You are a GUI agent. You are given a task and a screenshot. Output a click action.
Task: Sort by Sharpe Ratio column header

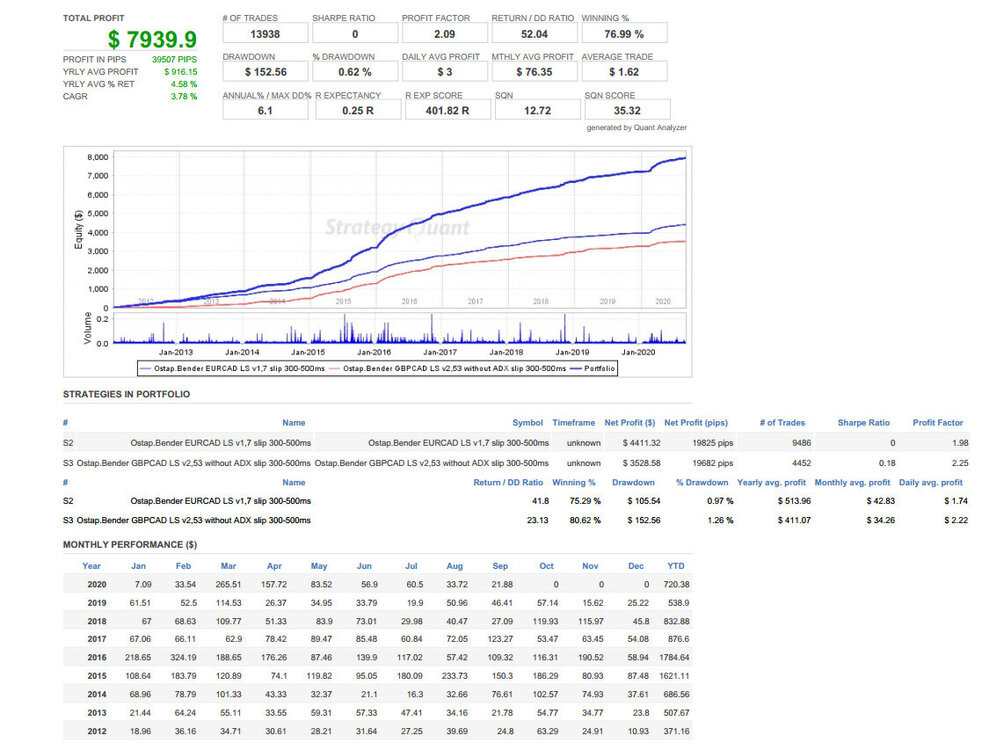click(864, 423)
